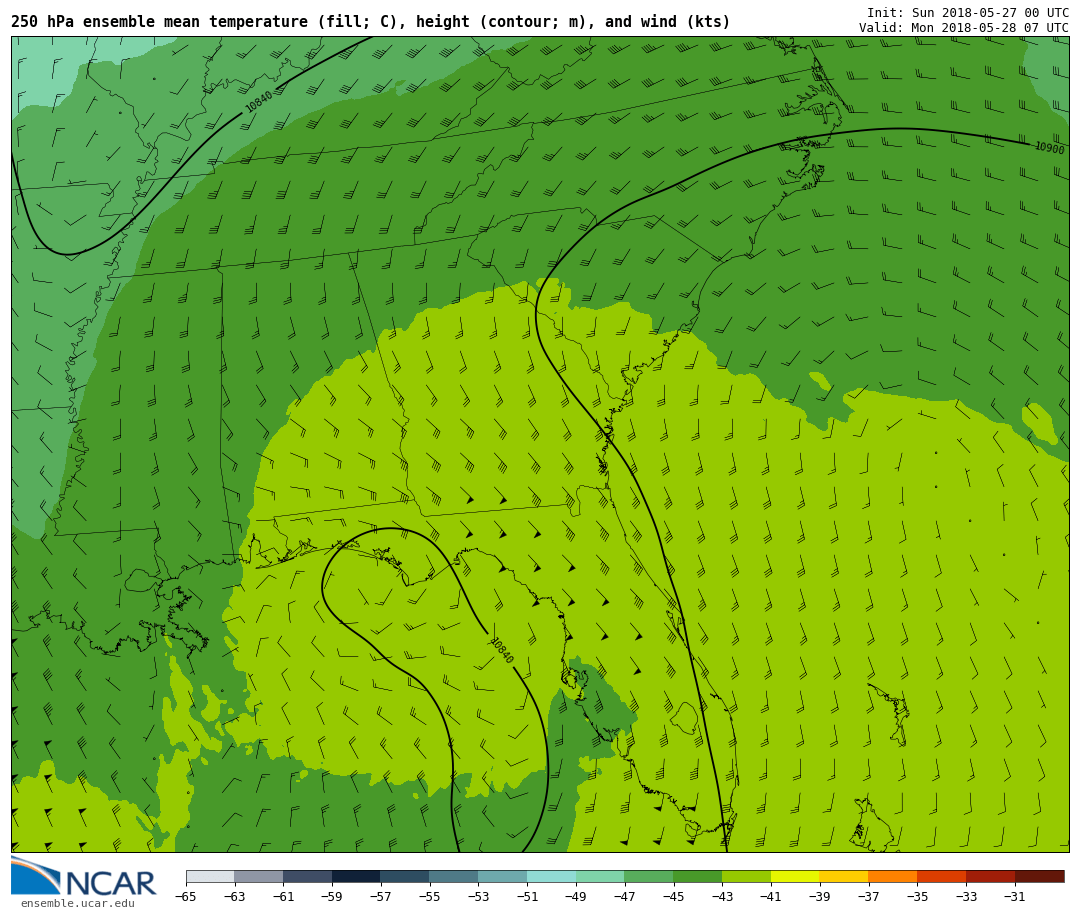Open the ensemble.ucar.edu link text
The image size is (1080, 915).
[78, 903]
